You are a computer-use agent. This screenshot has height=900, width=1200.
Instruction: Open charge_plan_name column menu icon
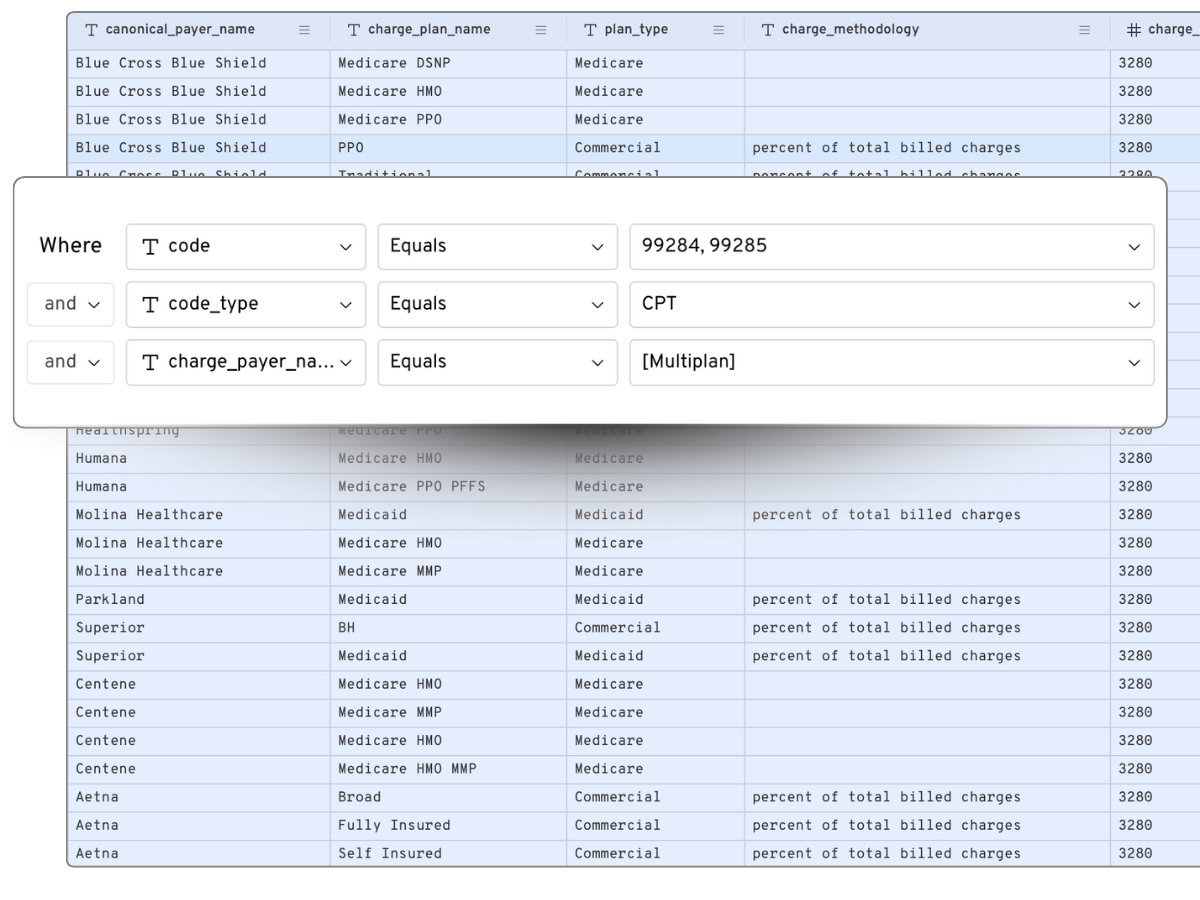pyautogui.click(x=541, y=30)
